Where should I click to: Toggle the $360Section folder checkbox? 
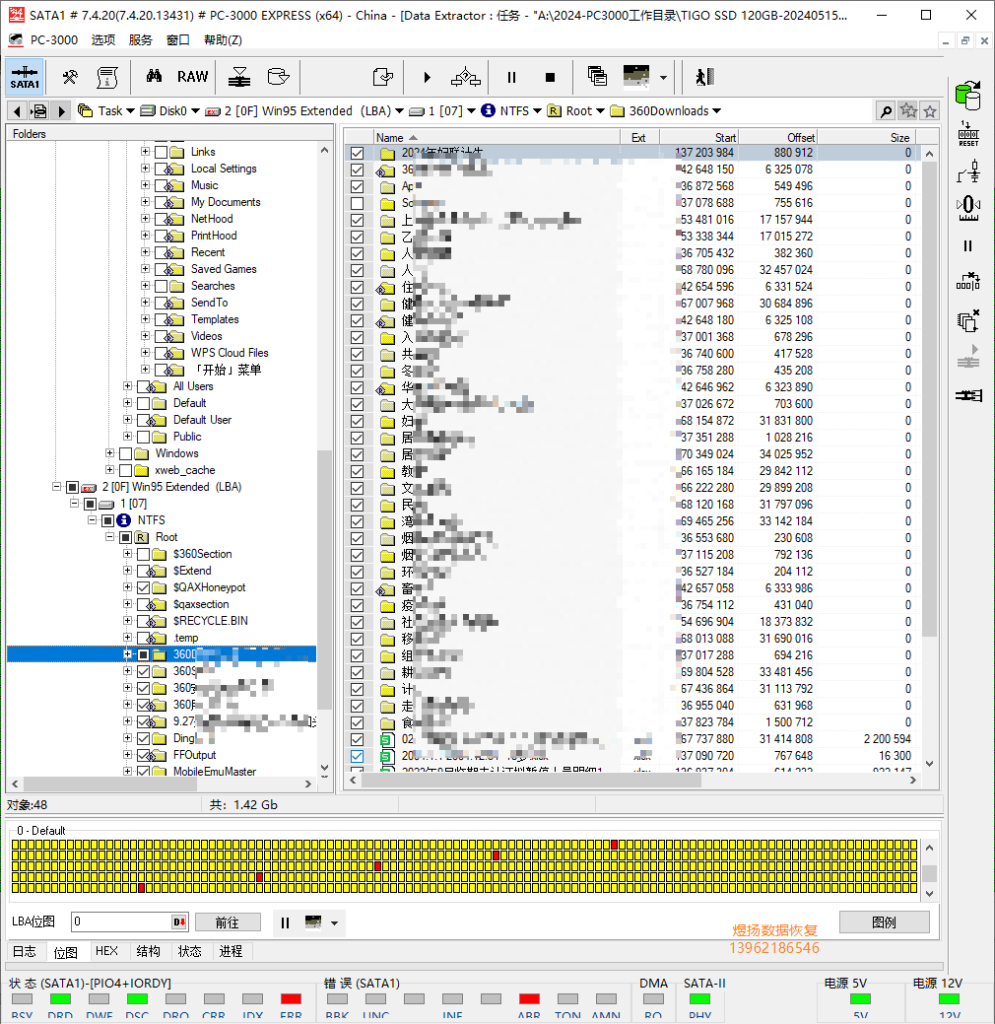tap(144, 554)
